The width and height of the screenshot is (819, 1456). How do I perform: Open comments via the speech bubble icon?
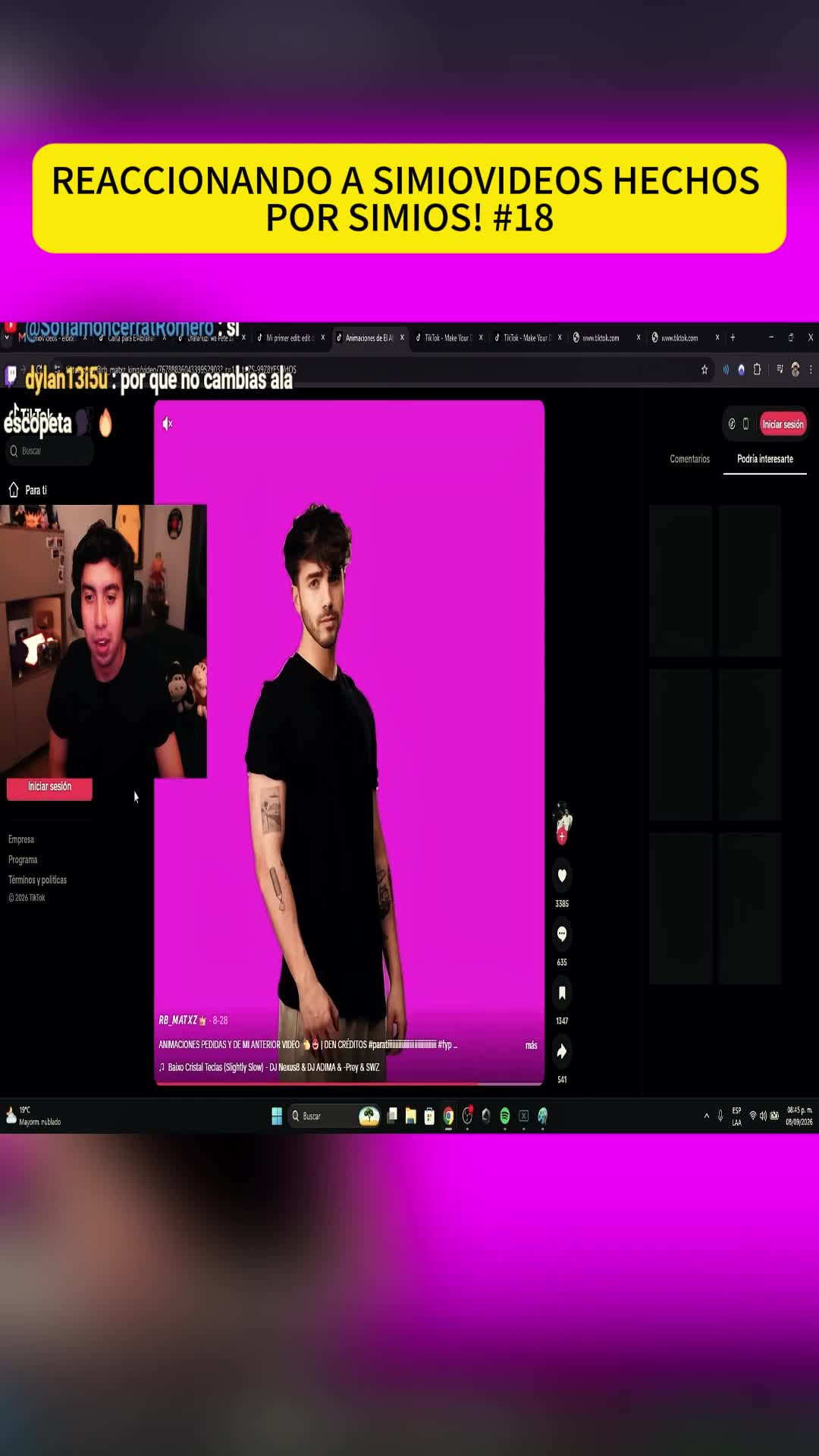(562, 934)
